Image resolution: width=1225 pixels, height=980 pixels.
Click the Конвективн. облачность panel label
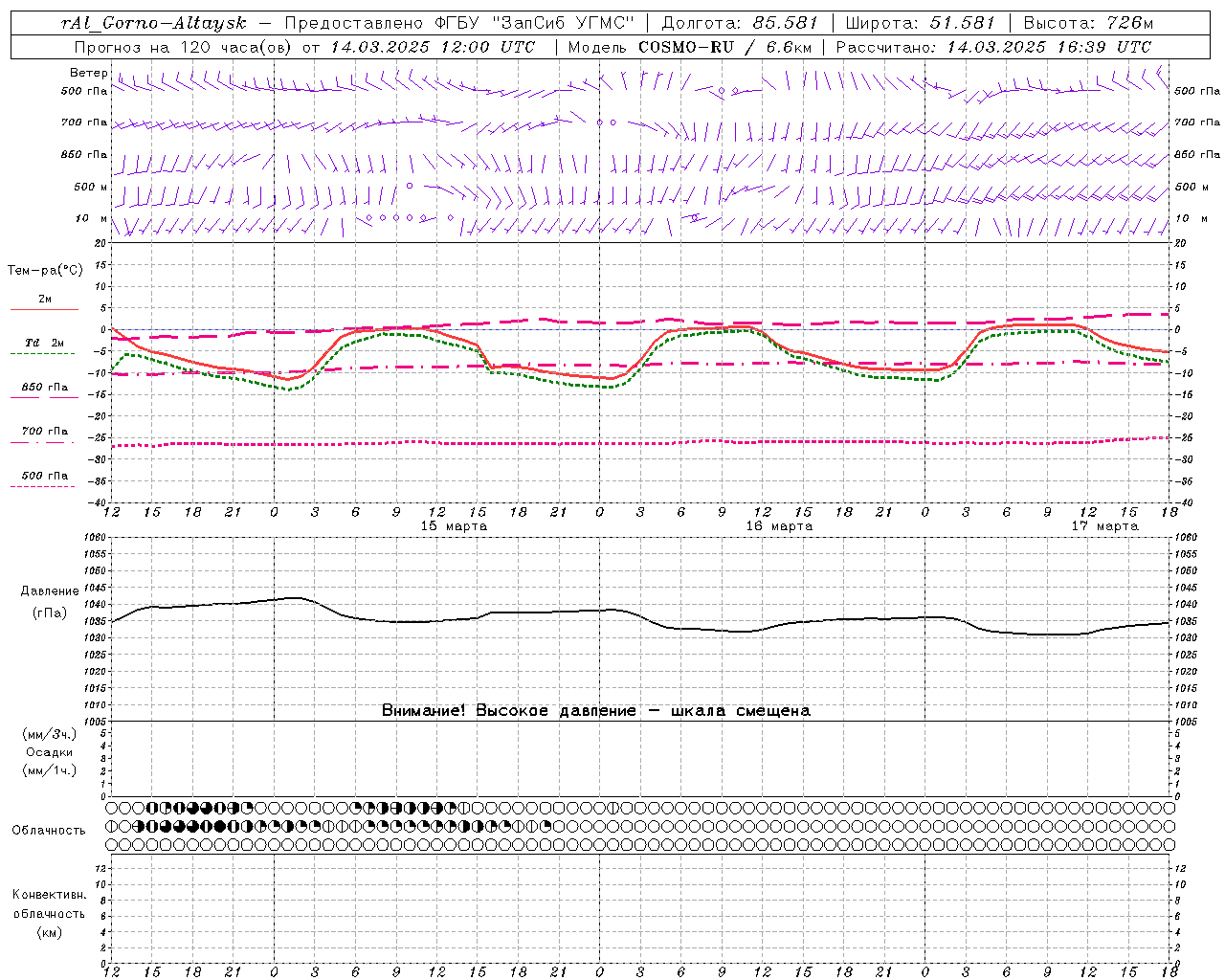pos(49,904)
